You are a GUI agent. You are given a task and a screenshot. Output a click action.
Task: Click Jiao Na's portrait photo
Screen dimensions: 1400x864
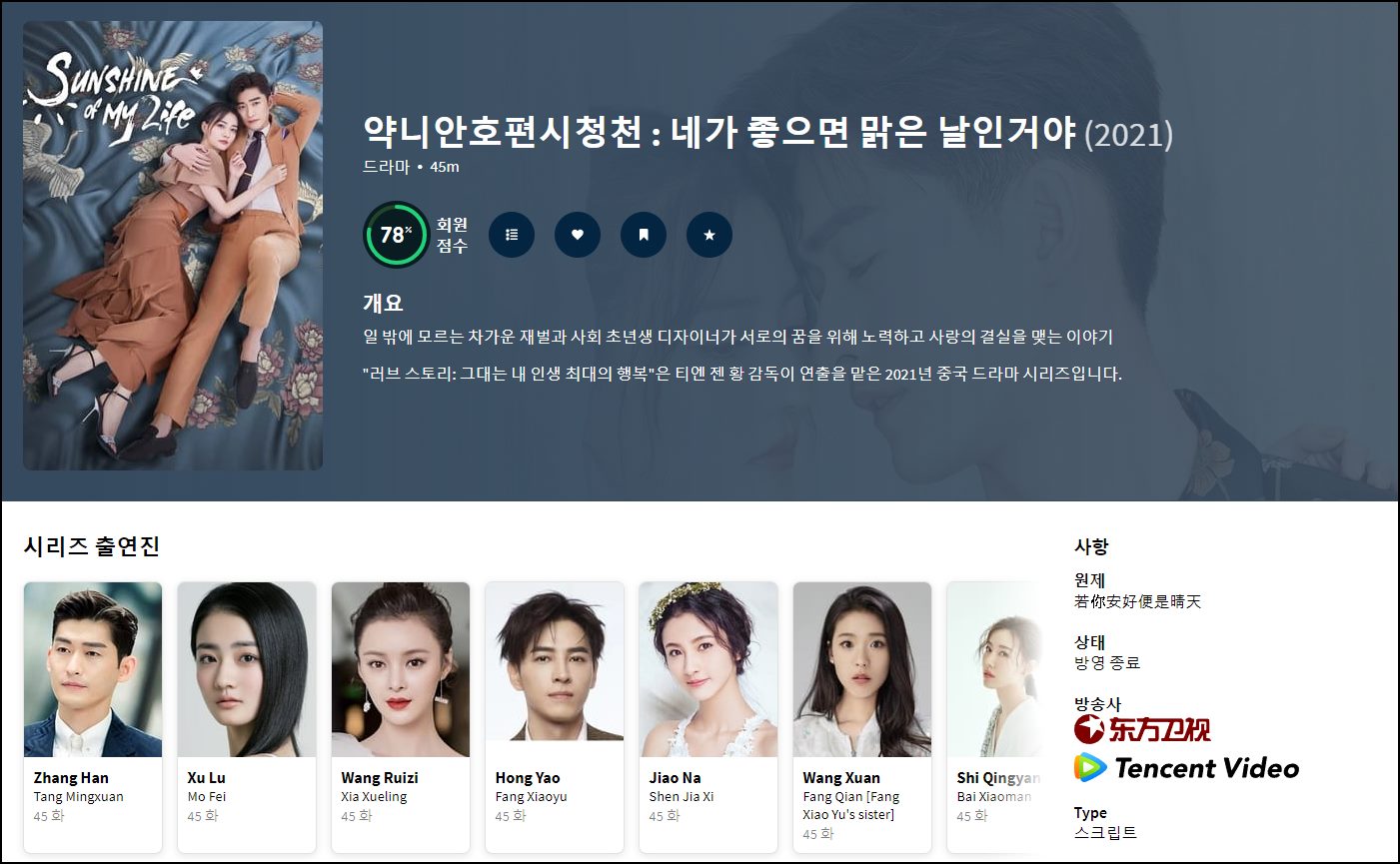pyautogui.click(x=708, y=670)
